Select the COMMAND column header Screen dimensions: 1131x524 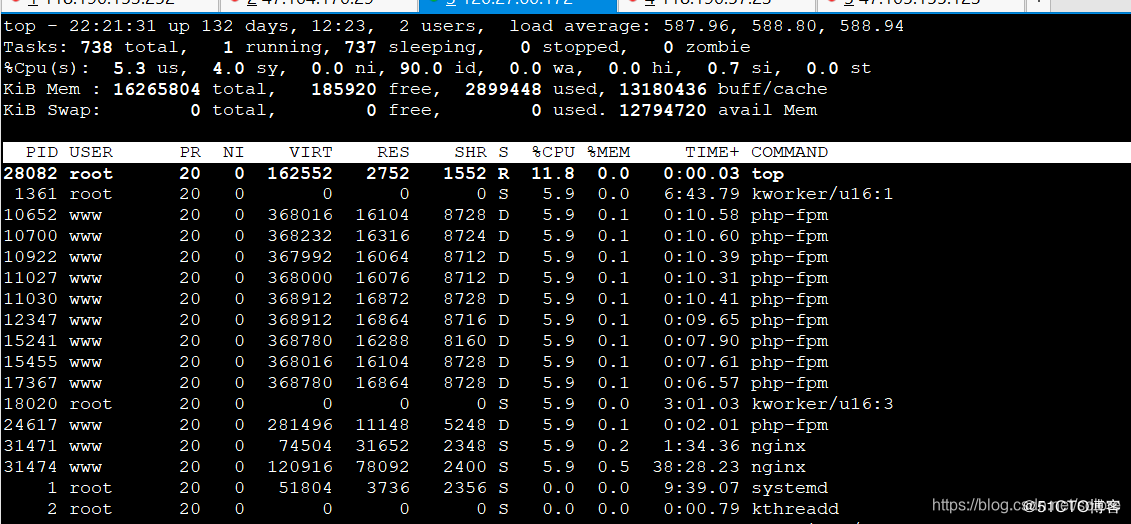click(789, 152)
